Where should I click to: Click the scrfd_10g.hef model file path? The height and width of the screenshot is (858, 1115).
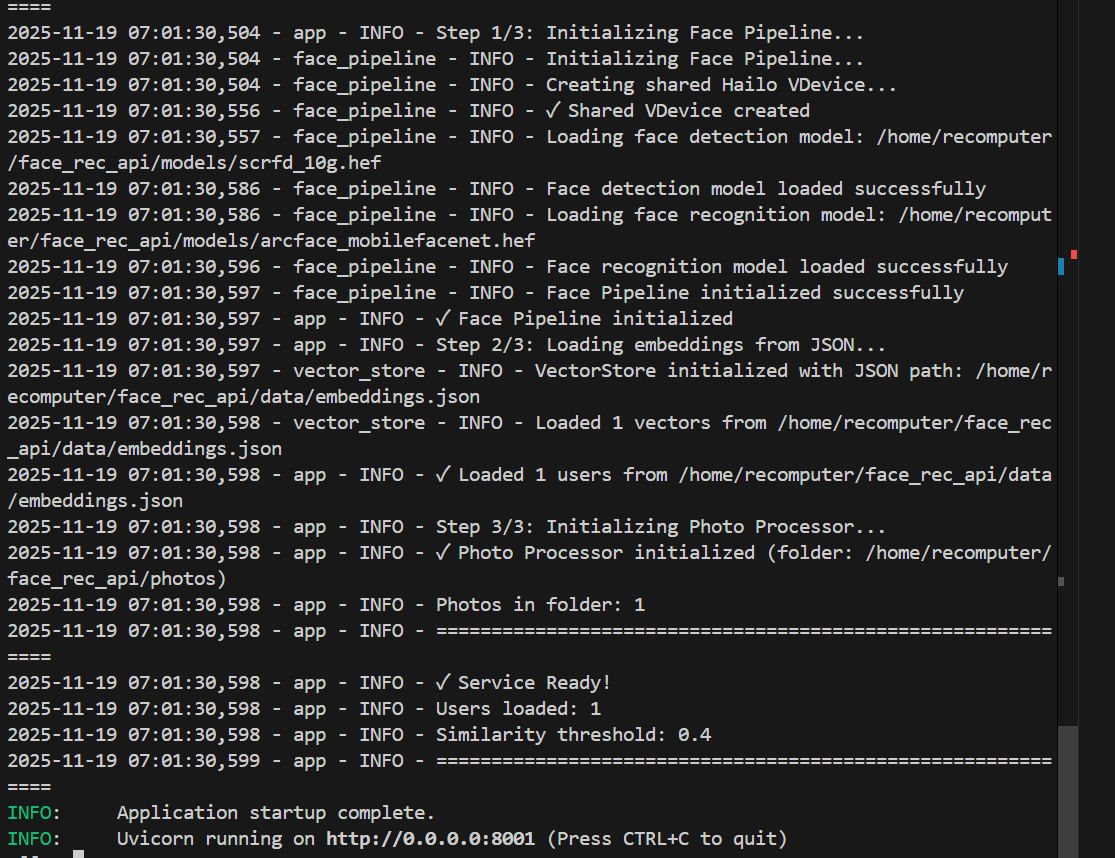195,162
